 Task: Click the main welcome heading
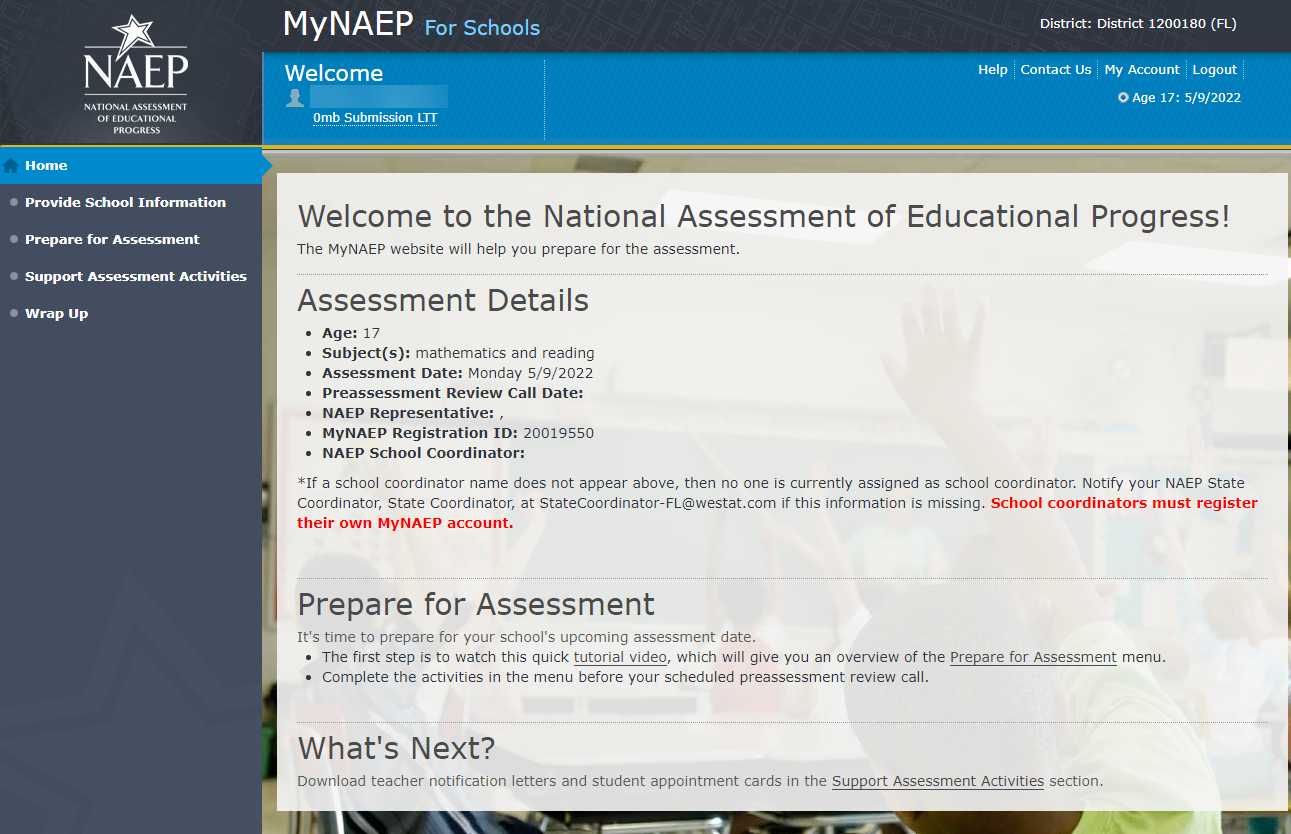[764, 217]
